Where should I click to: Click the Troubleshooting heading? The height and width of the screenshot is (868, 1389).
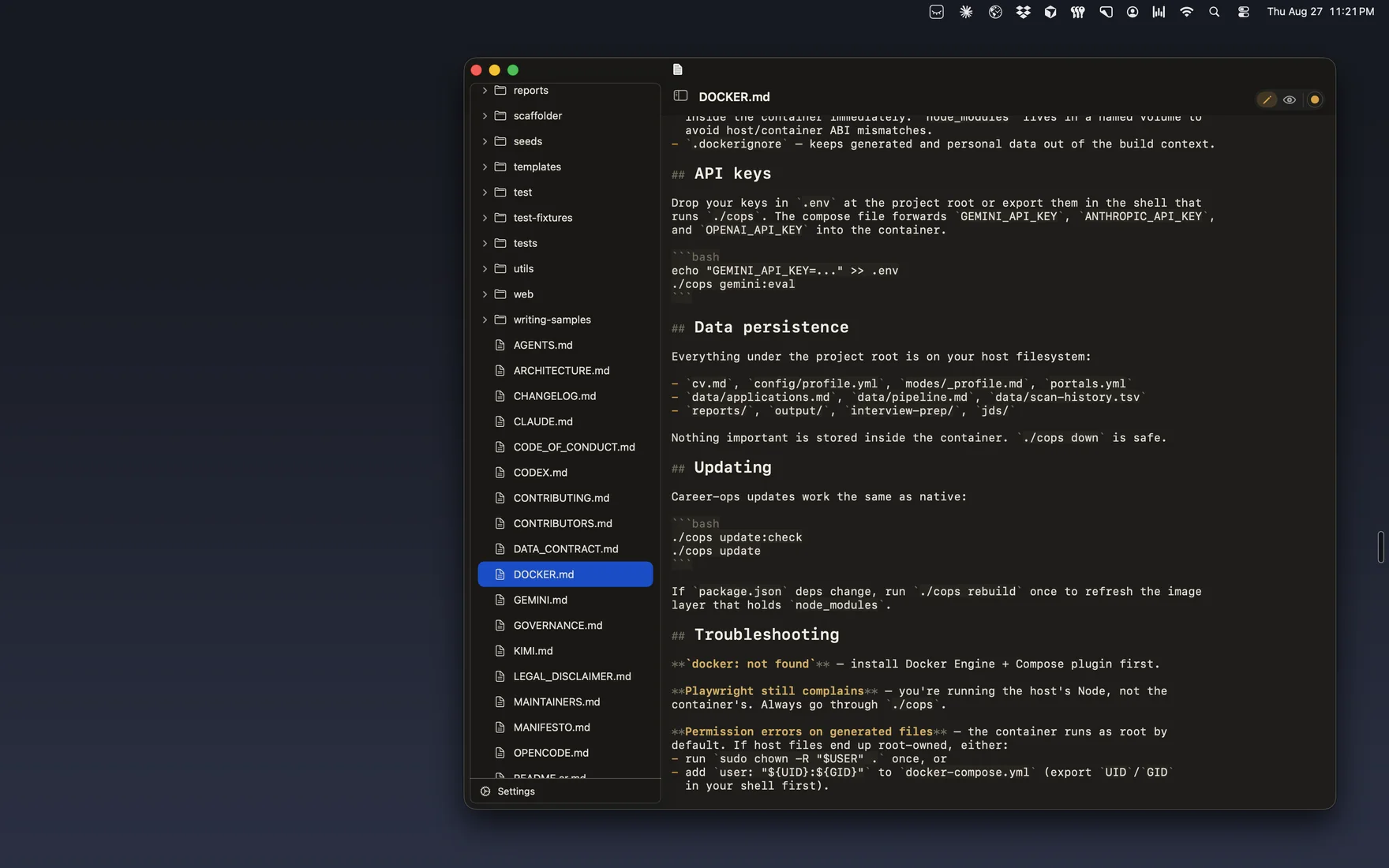pos(766,634)
